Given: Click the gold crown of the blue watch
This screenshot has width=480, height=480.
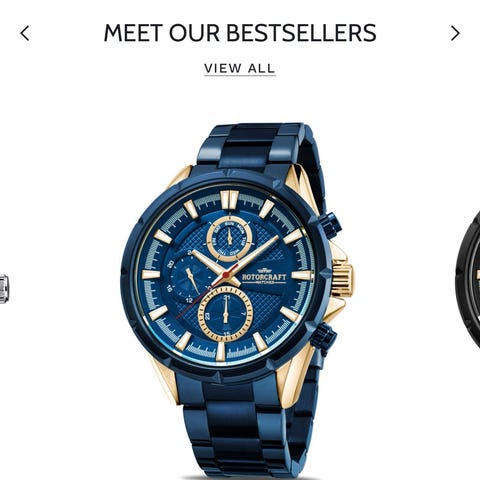Looking at the screenshot, I should tap(342, 278).
